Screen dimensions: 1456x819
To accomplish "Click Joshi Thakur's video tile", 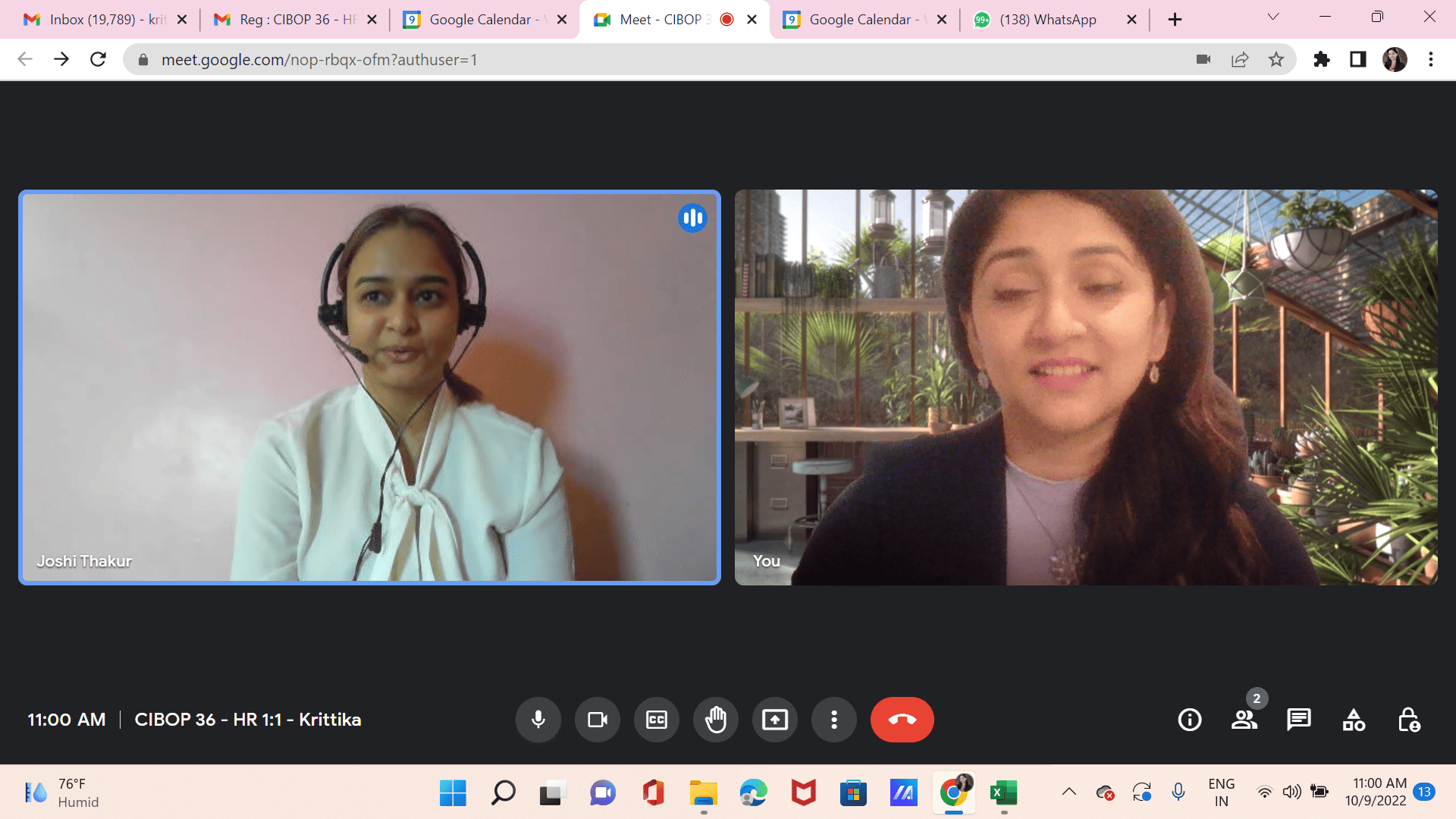I will pyautogui.click(x=369, y=388).
